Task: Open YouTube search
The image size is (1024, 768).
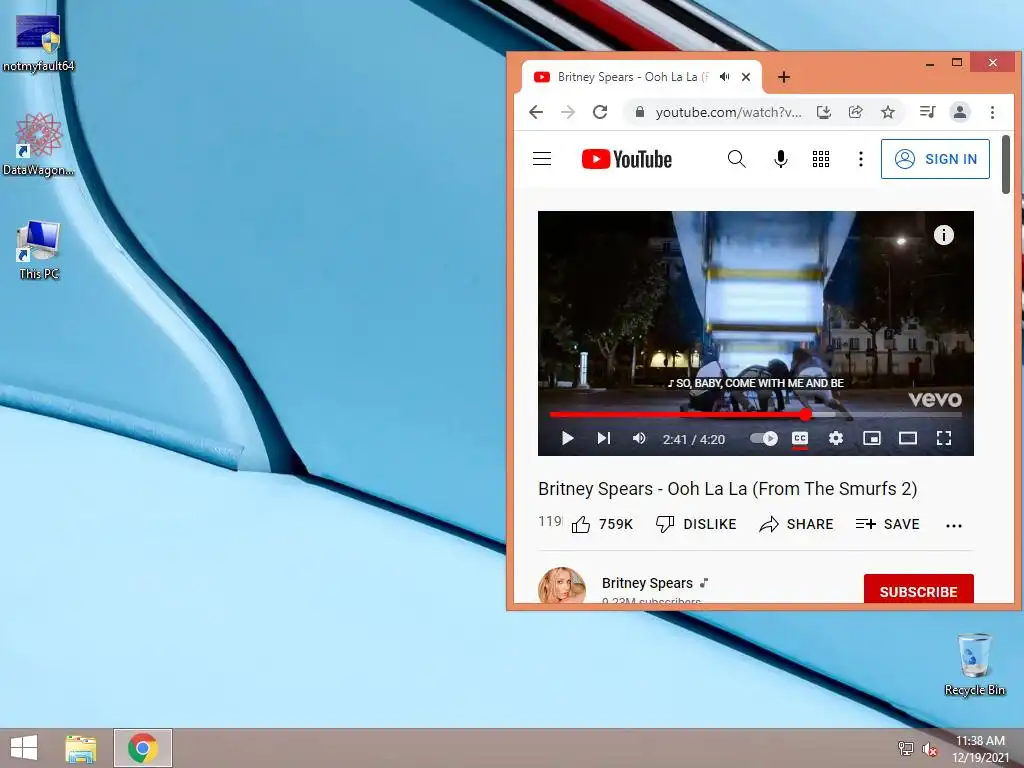Action: tap(737, 159)
